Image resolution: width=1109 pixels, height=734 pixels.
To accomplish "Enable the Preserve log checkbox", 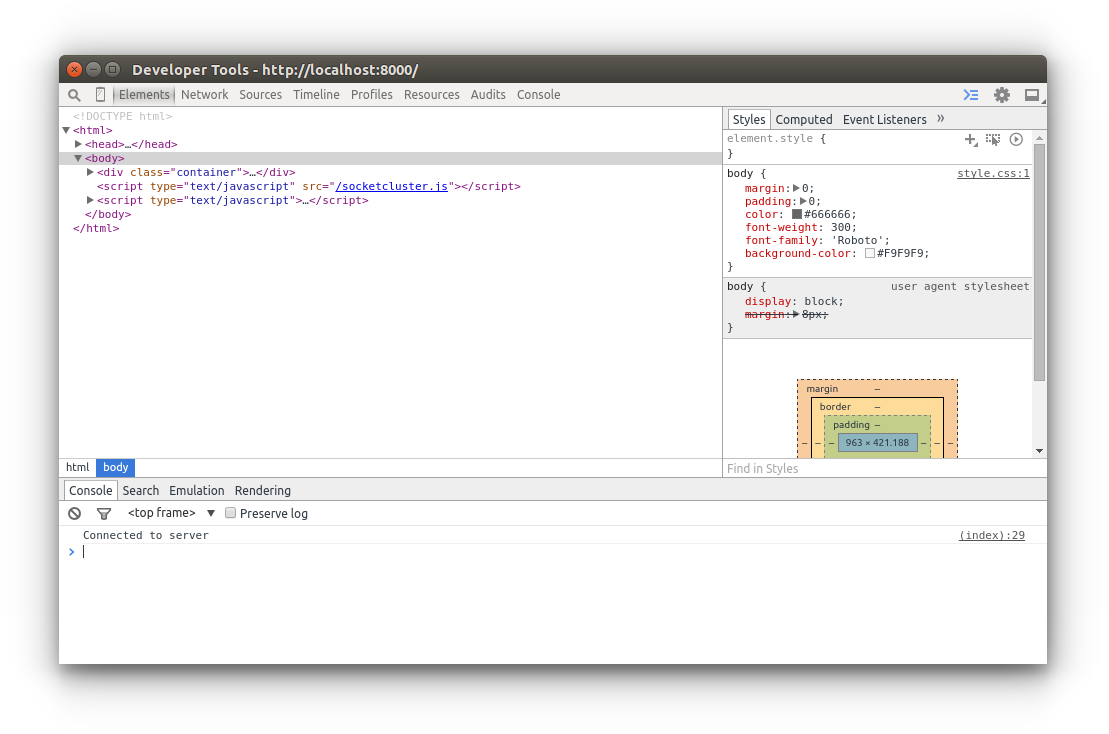I will (x=231, y=513).
